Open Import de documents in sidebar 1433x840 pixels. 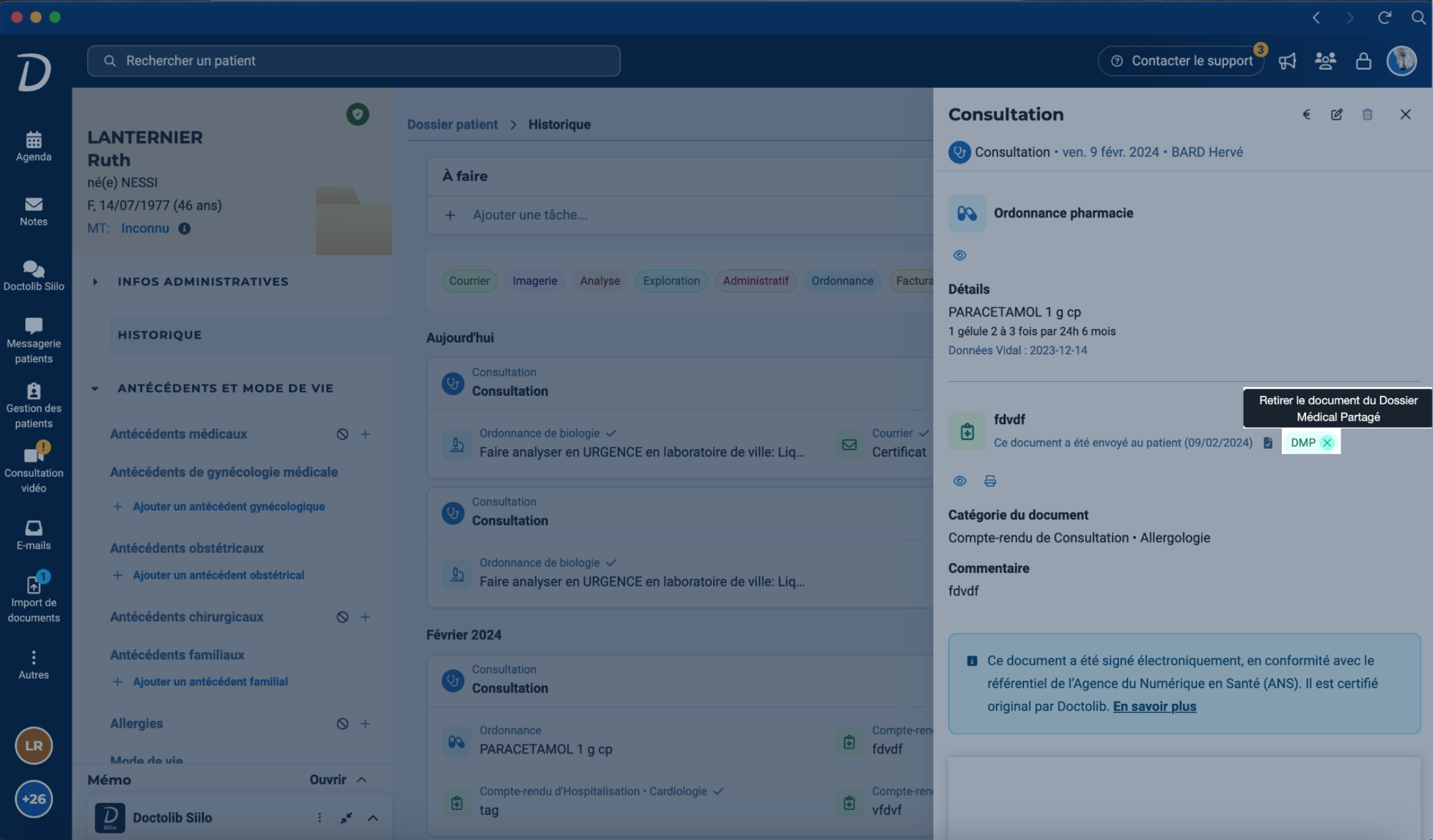(34, 598)
